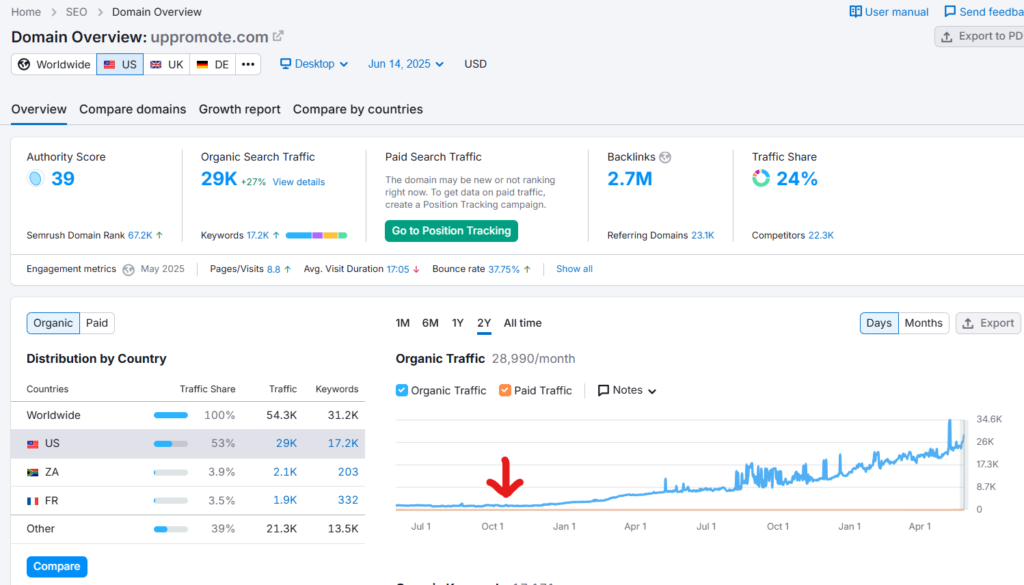Screen dimensions: 1024x585
Task: Click the Backlinks info globe icon
Action: point(665,157)
